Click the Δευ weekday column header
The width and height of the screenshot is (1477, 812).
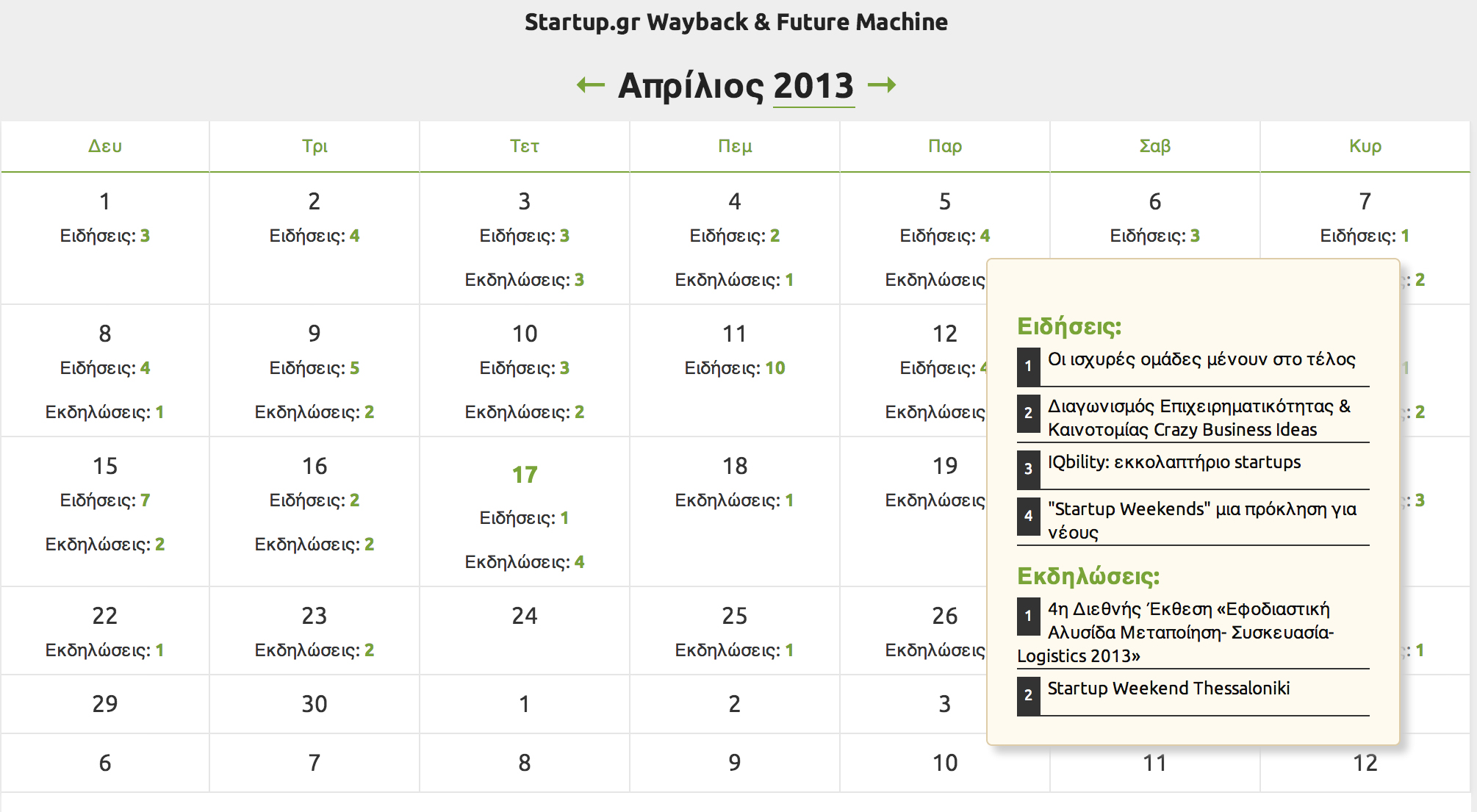(105, 146)
